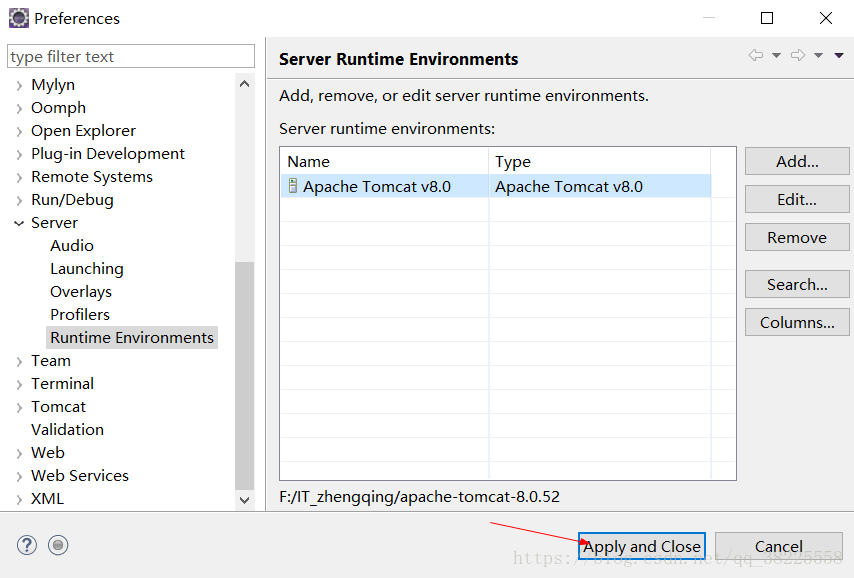Expand the Web tree node
This screenshot has width=854, height=578.
[x=20, y=453]
